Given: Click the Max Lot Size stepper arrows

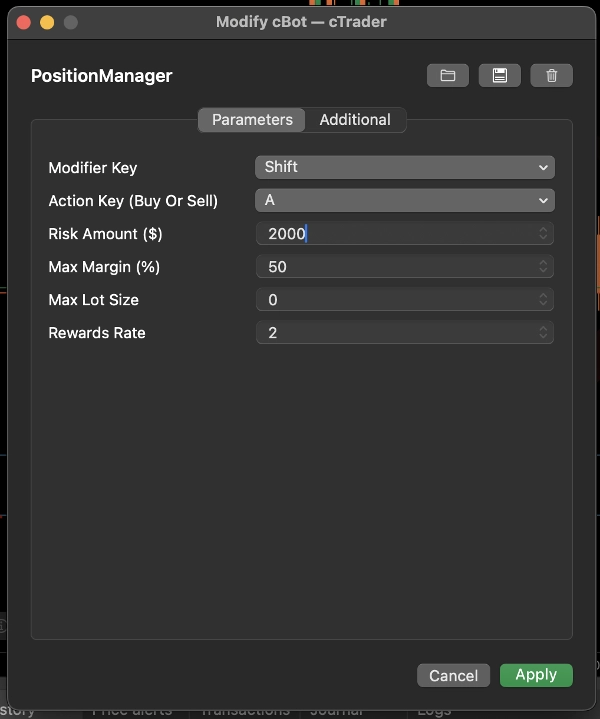Looking at the screenshot, I should (x=544, y=300).
